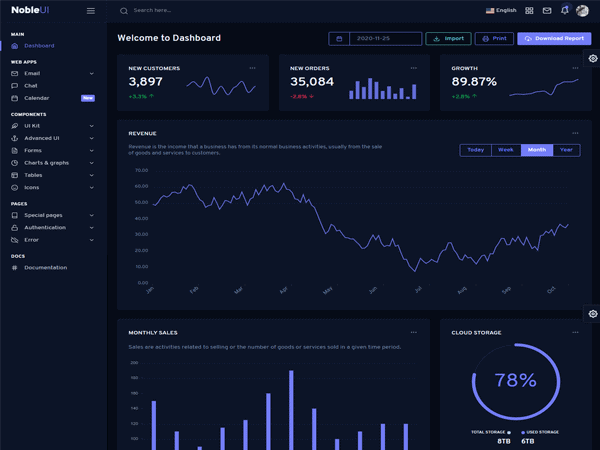Open the settings gear near Growth card
Screen dimensions: 600x450
tap(593, 58)
